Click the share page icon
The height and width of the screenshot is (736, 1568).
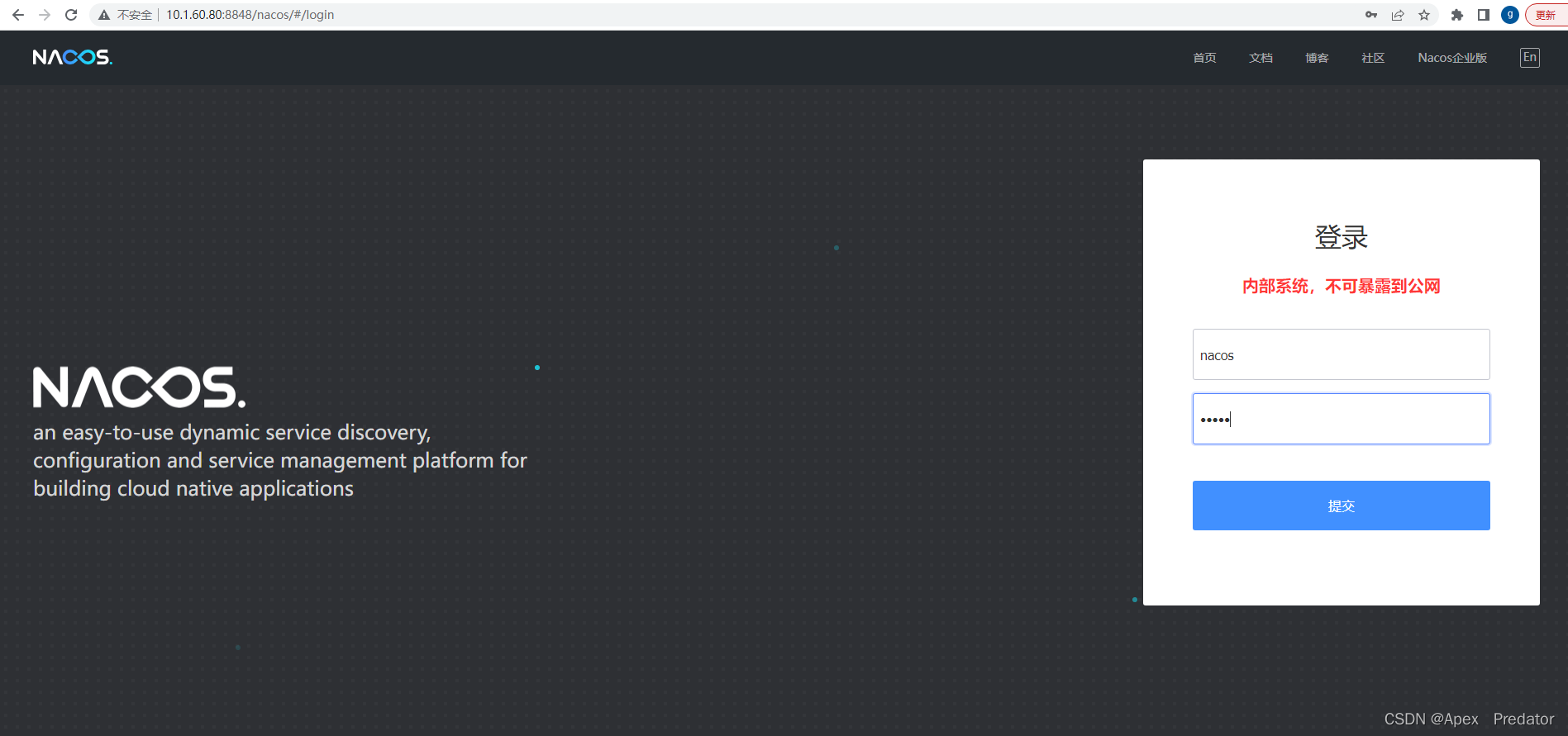pyautogui.click(x=1398, y=15)
